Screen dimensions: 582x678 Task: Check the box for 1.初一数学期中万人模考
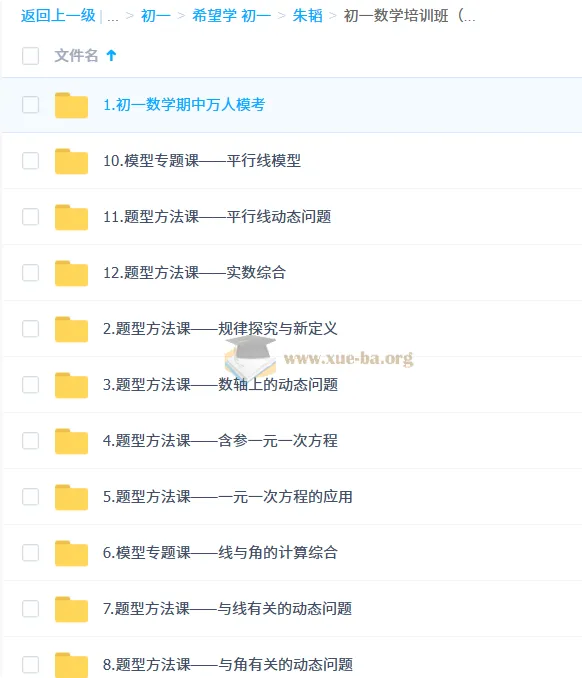[30, 105]
